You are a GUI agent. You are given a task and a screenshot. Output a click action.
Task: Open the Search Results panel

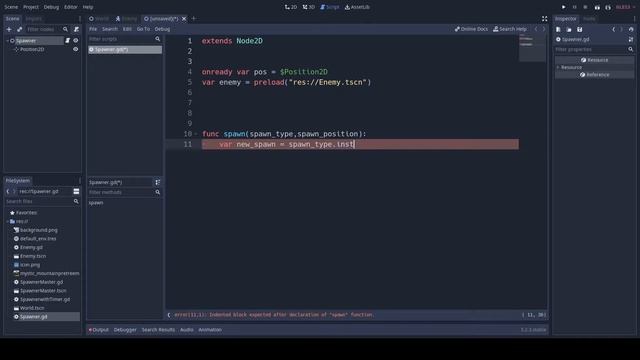[x=158, y=330]
